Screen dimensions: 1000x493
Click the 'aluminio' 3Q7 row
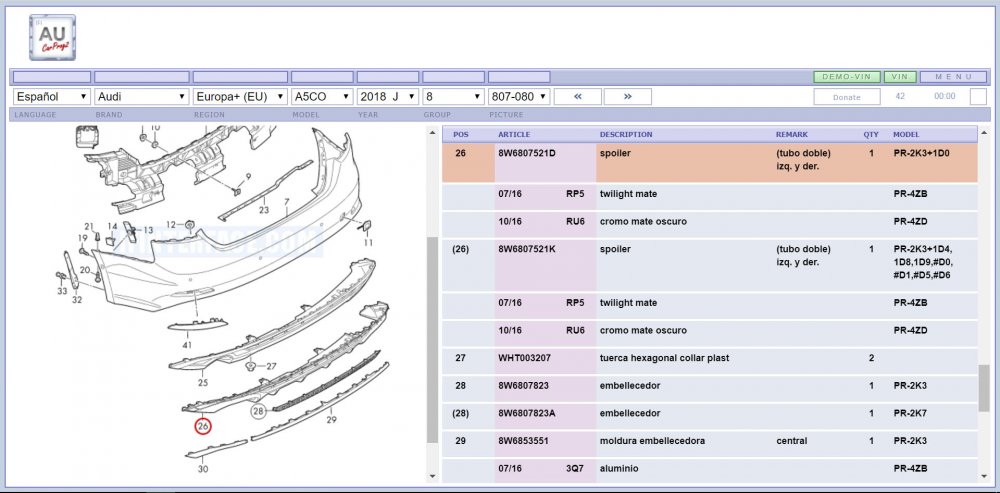pyautogui.click(x=710, y=469)
